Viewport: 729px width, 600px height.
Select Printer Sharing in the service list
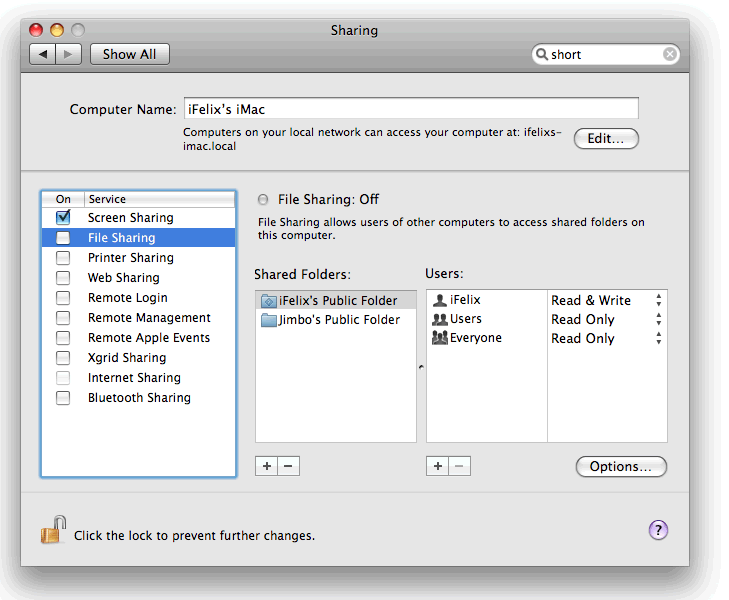point(130,258)
